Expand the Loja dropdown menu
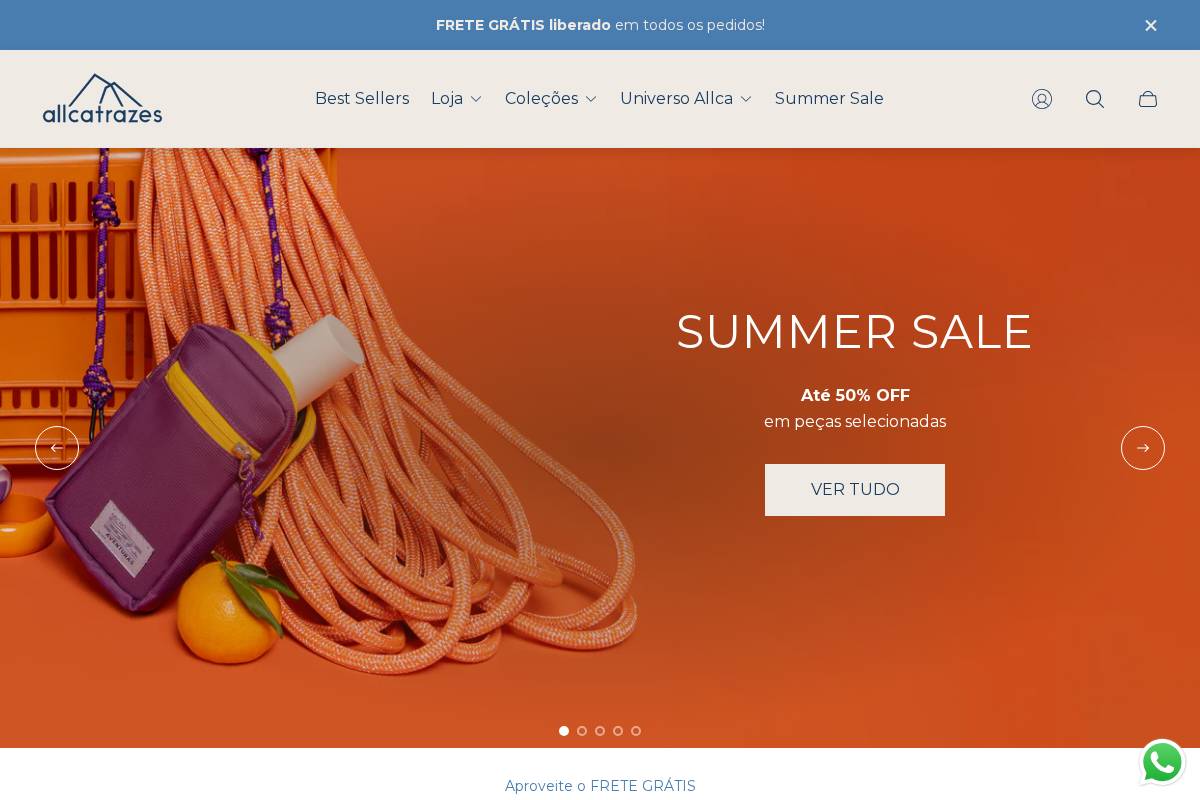 (x=457, y=99)
